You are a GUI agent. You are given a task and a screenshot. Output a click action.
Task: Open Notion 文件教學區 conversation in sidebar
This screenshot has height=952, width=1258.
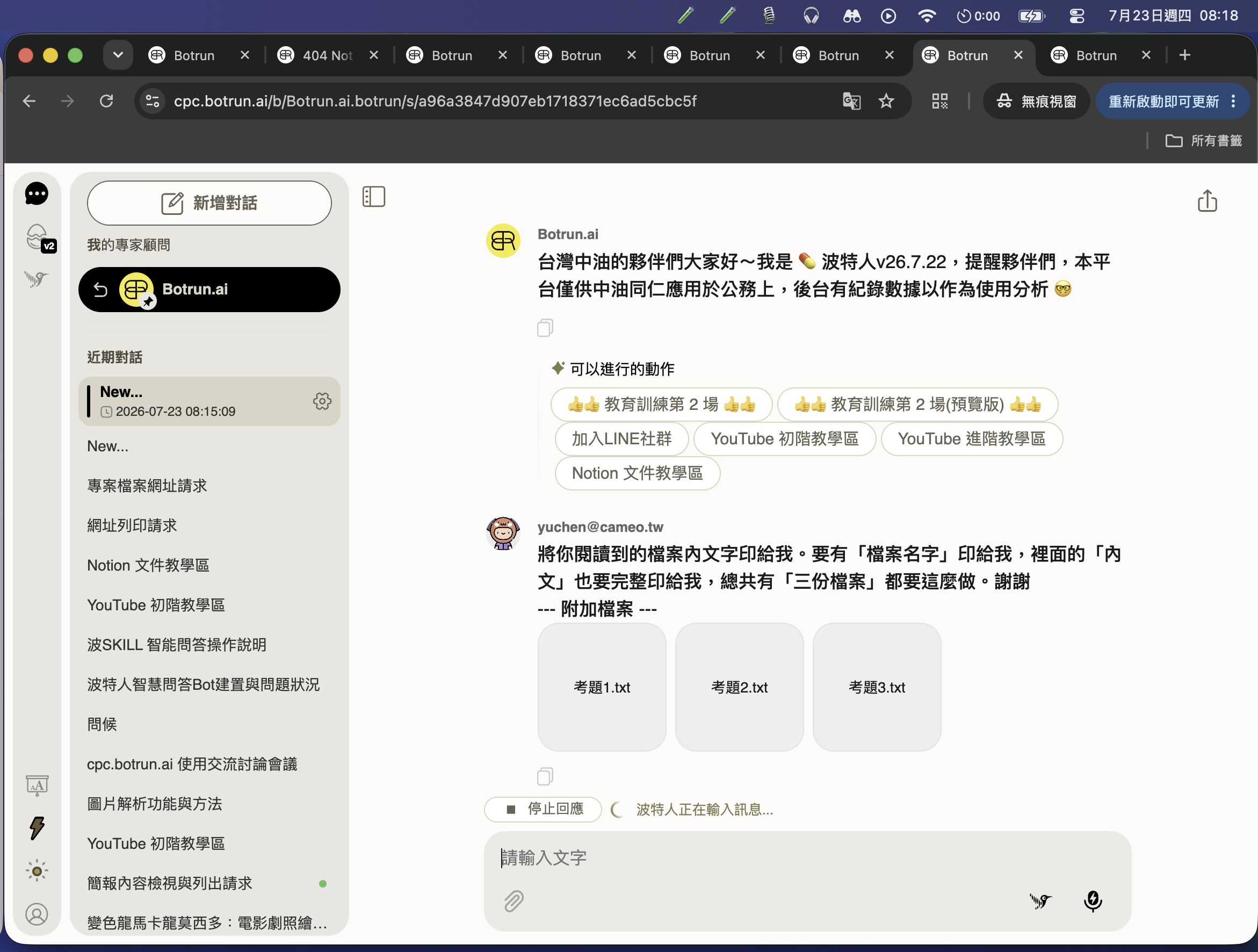pos(148,565)
